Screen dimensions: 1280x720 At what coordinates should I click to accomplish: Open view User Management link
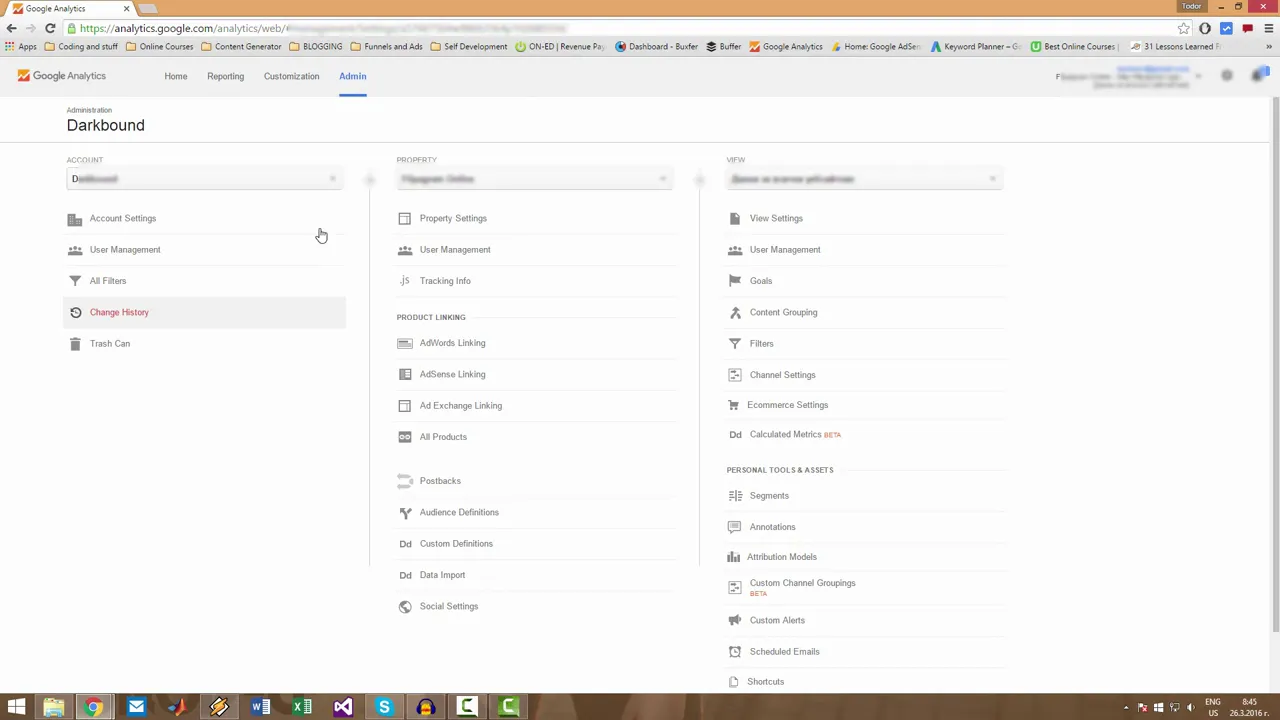click(785, 250)
